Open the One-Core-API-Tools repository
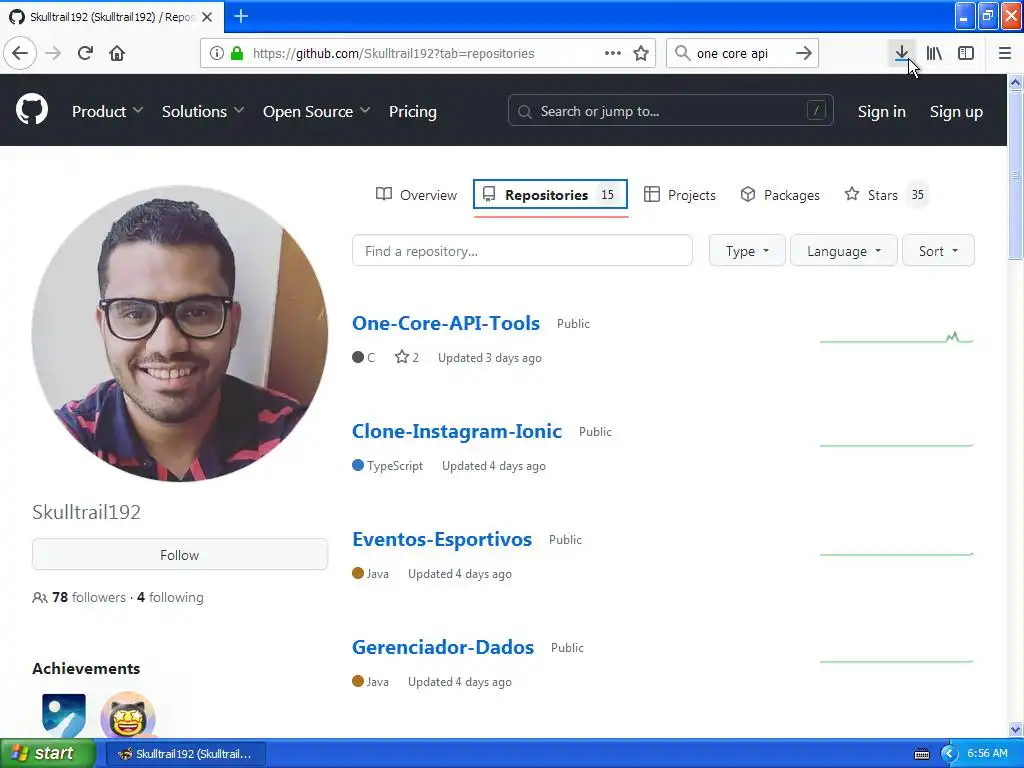The image size is (1024, 768). pyautogui.click(x=446, y=323)
